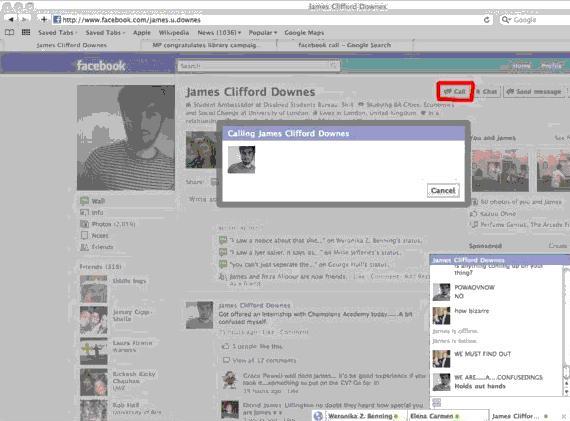Click the caller thumbnail in the calling dialog

click(x=241, y=159)
